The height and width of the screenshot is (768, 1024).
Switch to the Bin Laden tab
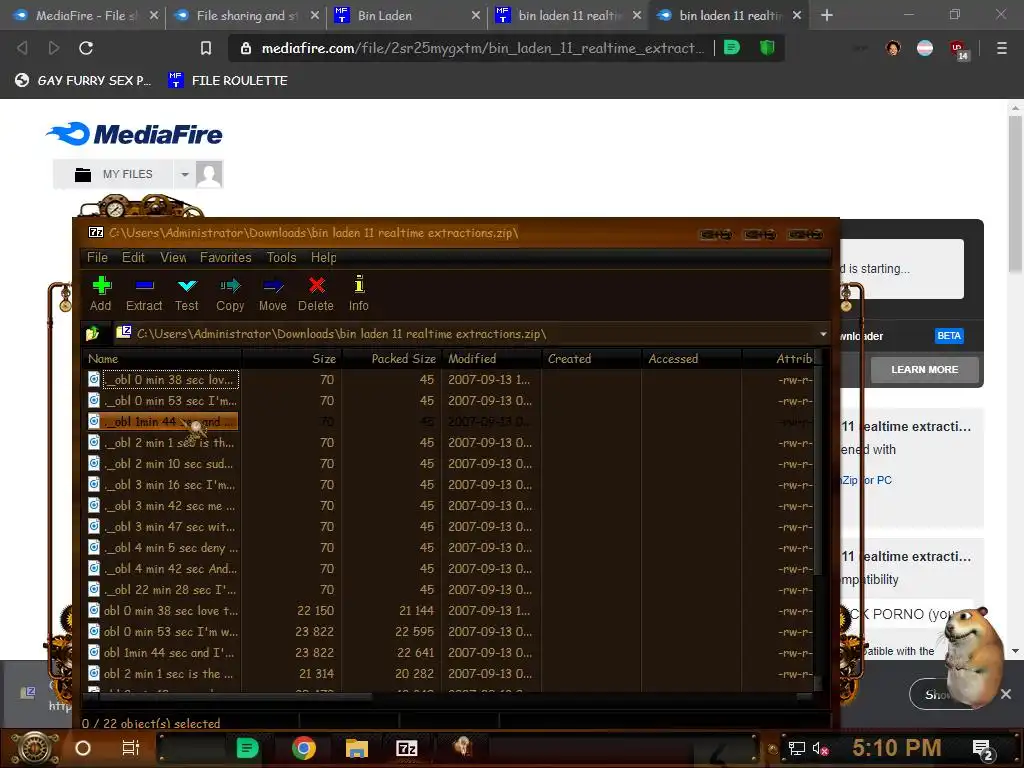pyautogui.click(x=406, y=15)
